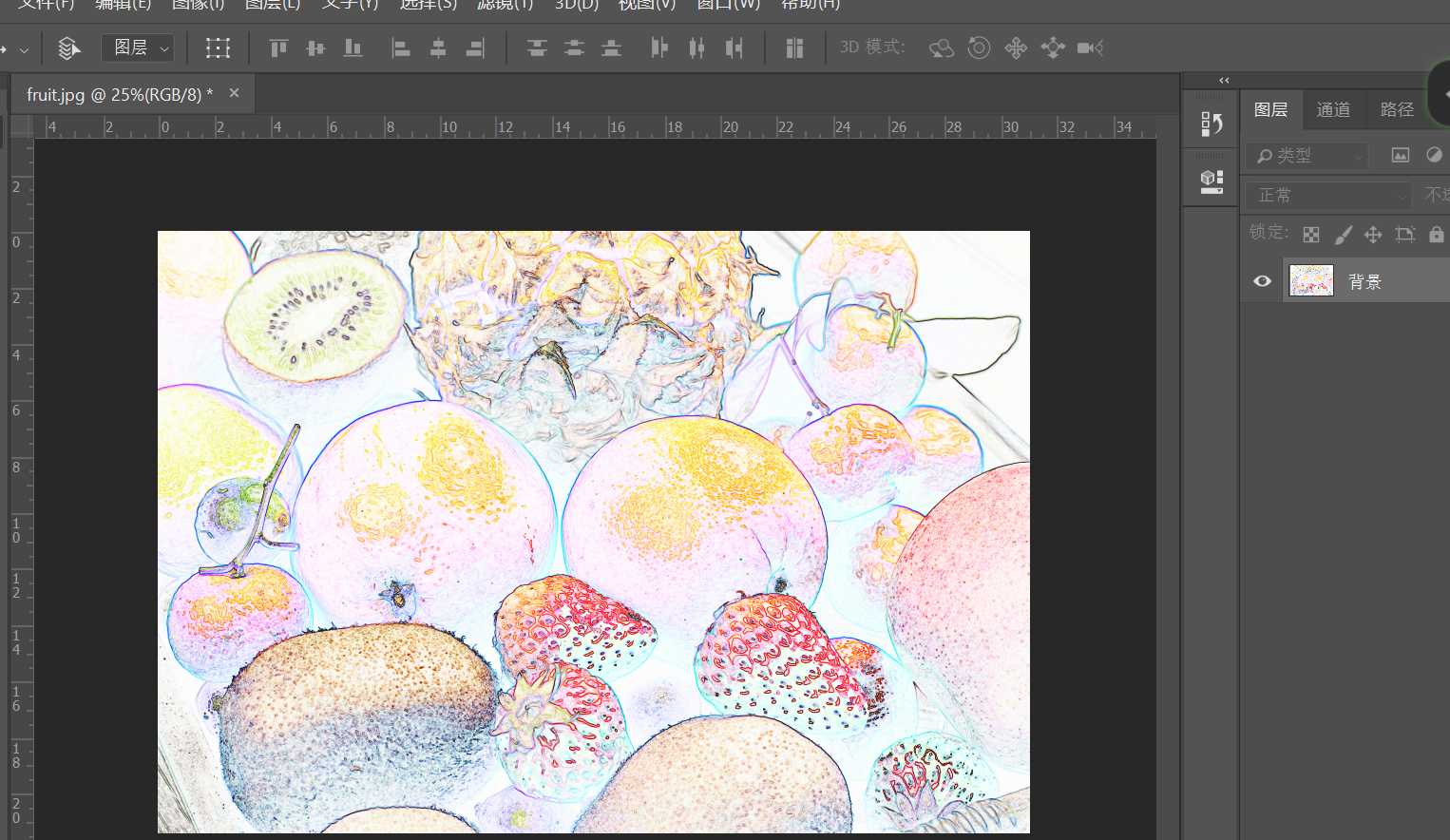Distribute horizontal centers
Image resolution: width=1450 pixels, height=840 pixels.
click(x=696, y=48)
